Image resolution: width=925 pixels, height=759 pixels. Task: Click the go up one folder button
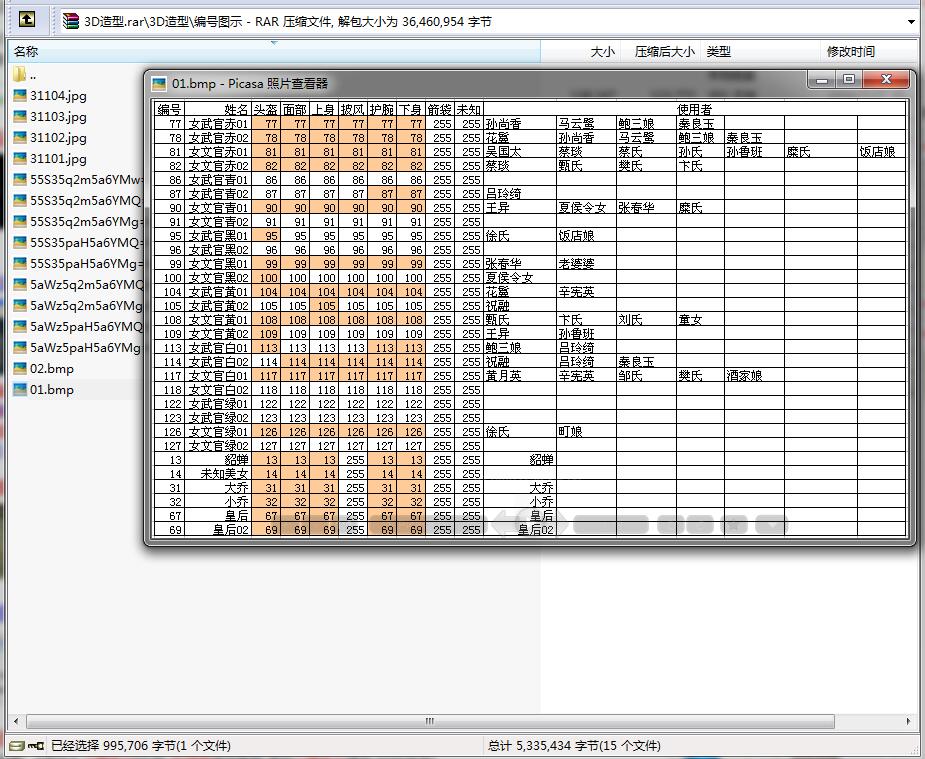tap(27, 19)
